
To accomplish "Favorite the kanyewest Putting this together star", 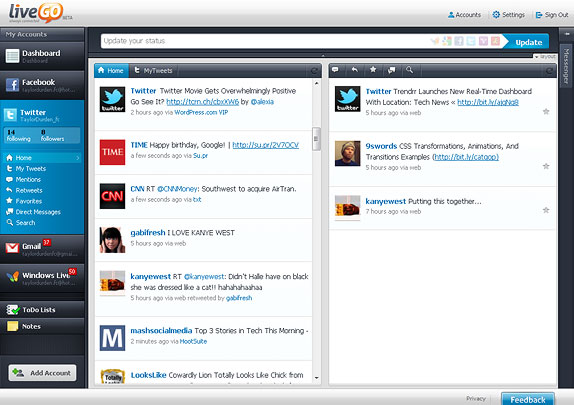I will 546,210.
